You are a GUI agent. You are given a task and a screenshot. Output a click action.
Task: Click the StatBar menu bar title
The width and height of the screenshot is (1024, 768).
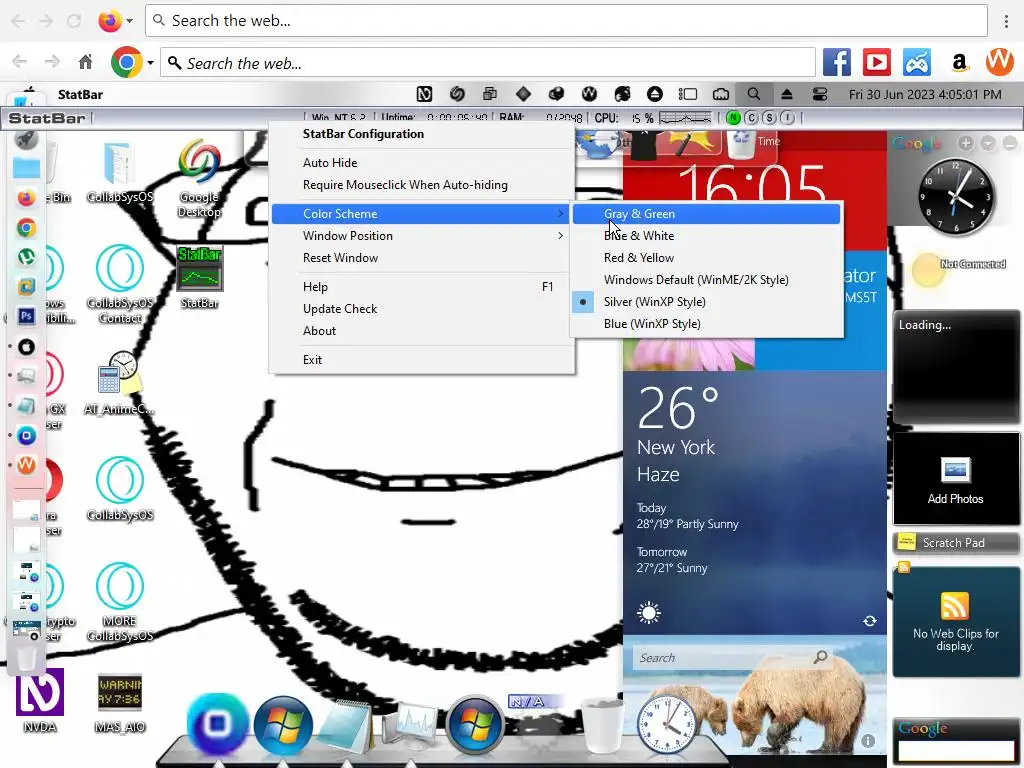[x=80, y=95]
